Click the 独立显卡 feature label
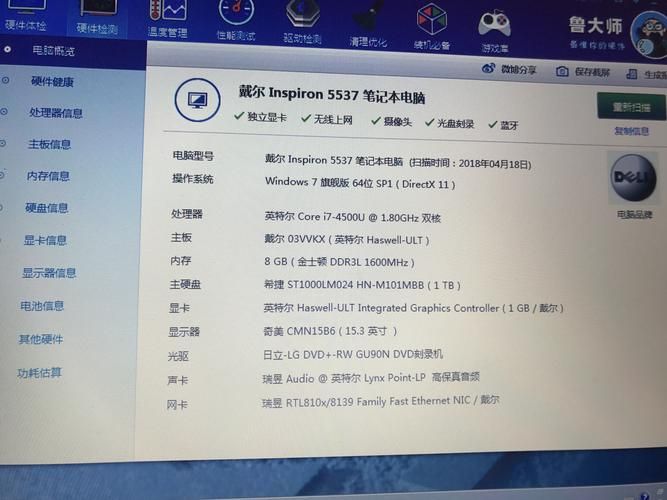The image size is (667, 500). click(267, 117)
